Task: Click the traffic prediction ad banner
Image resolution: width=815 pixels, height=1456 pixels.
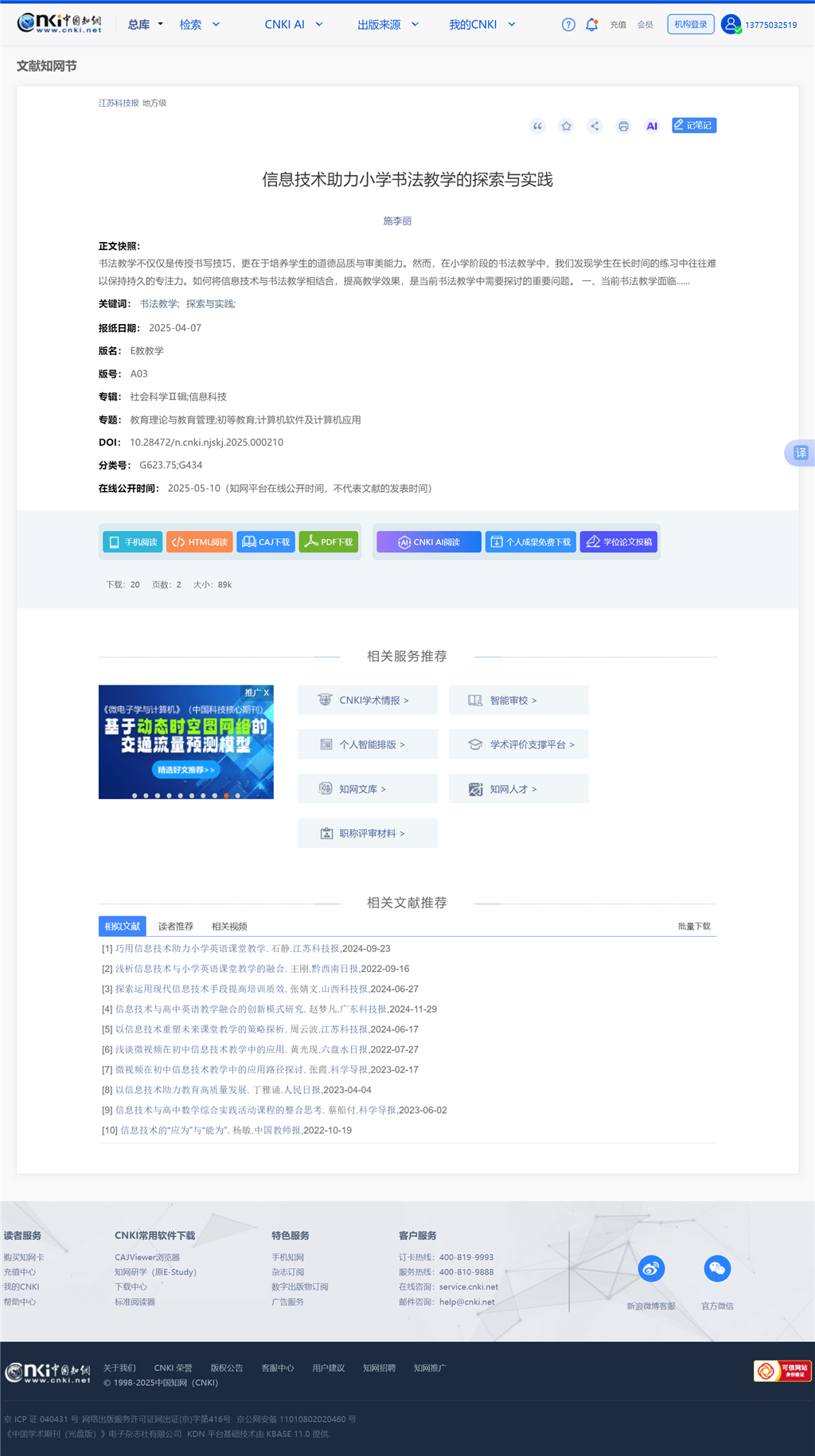Action: (x=185, y=742)
